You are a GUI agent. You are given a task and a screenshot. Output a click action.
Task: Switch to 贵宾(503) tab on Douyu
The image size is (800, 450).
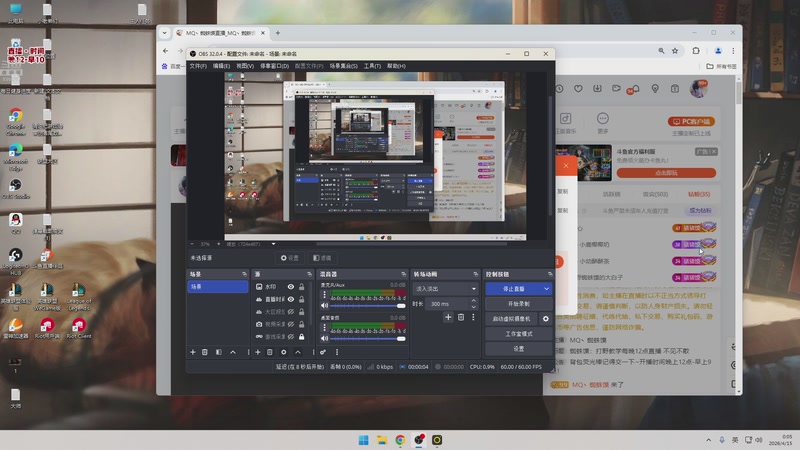pyautogui.click(x=655, y=194)
